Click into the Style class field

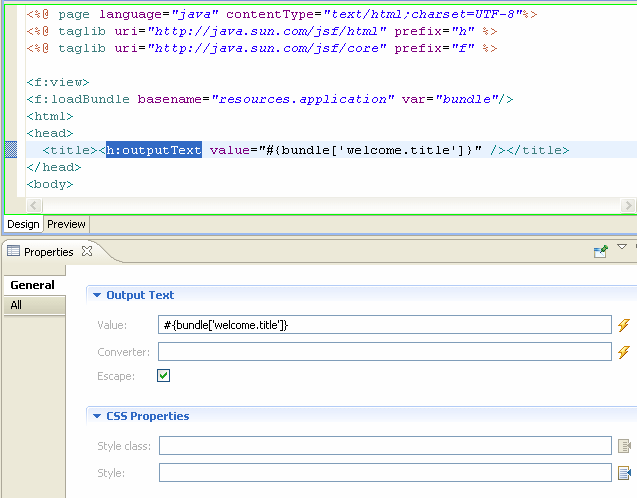pyautogui.click(x=385, y=446)
